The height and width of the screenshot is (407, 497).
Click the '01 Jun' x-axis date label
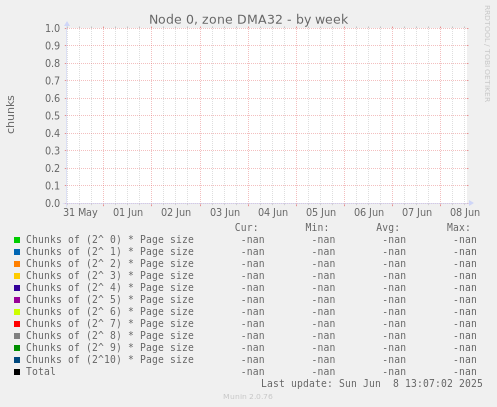128,213
